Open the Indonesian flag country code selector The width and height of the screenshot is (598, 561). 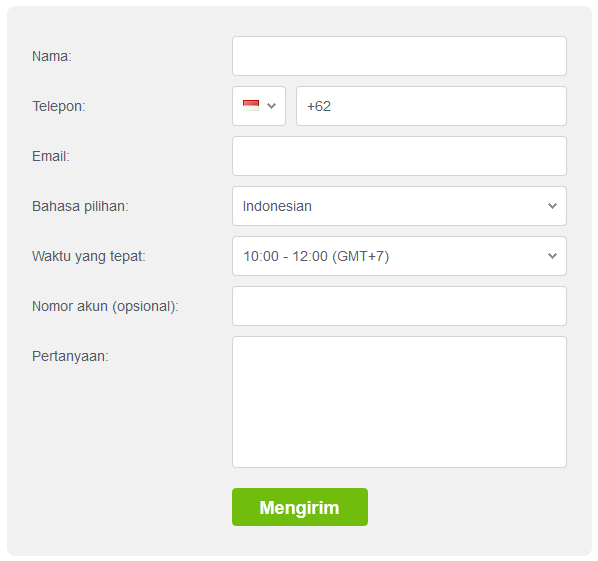click(259, 106)
